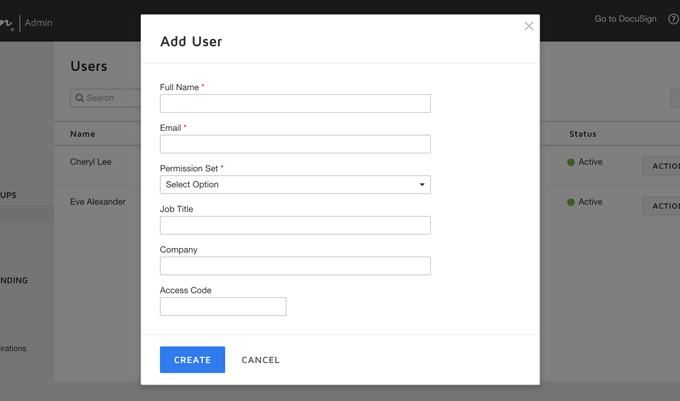Click into the Email input field
The image size is (680, 401).
click(x=295, y=144)
